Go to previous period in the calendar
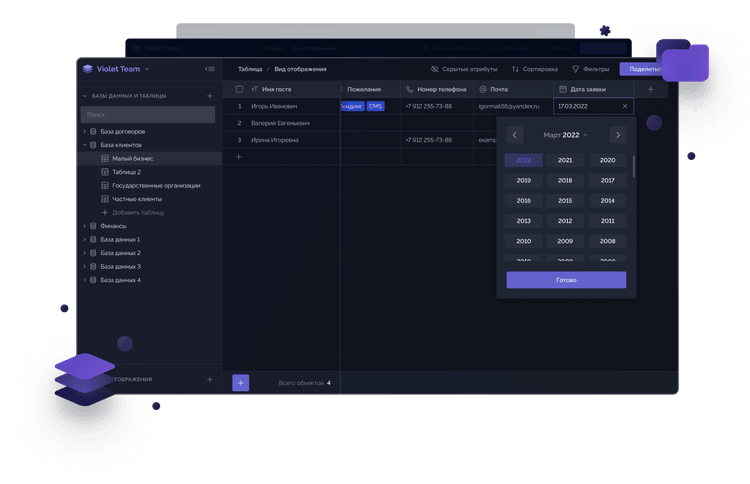This screenshot has height=484, width=750. click(515, 134)
